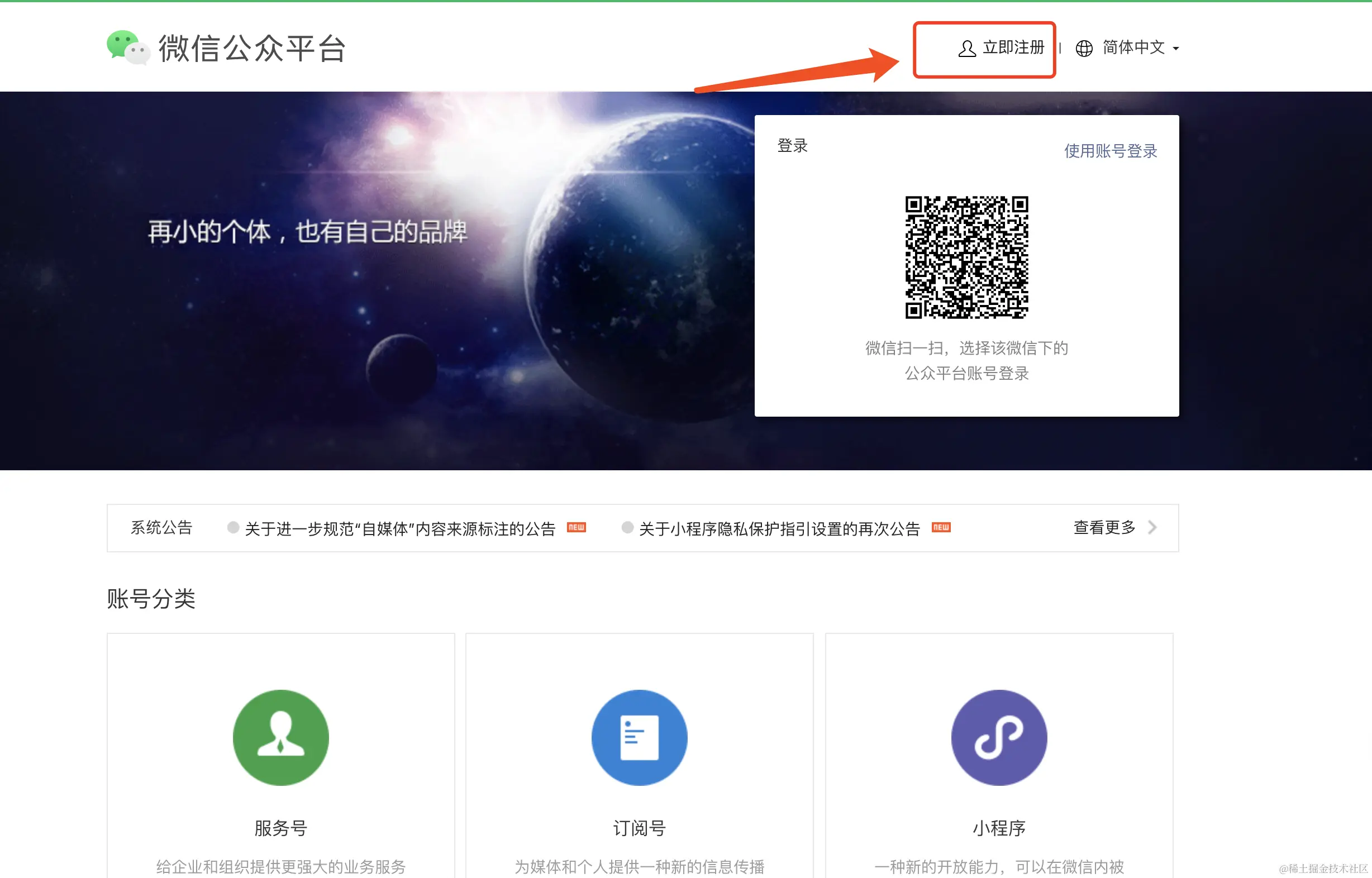Select the 服务号 account type title
Viewport: 1372px width, 878px height.
[x=280, y=828]
